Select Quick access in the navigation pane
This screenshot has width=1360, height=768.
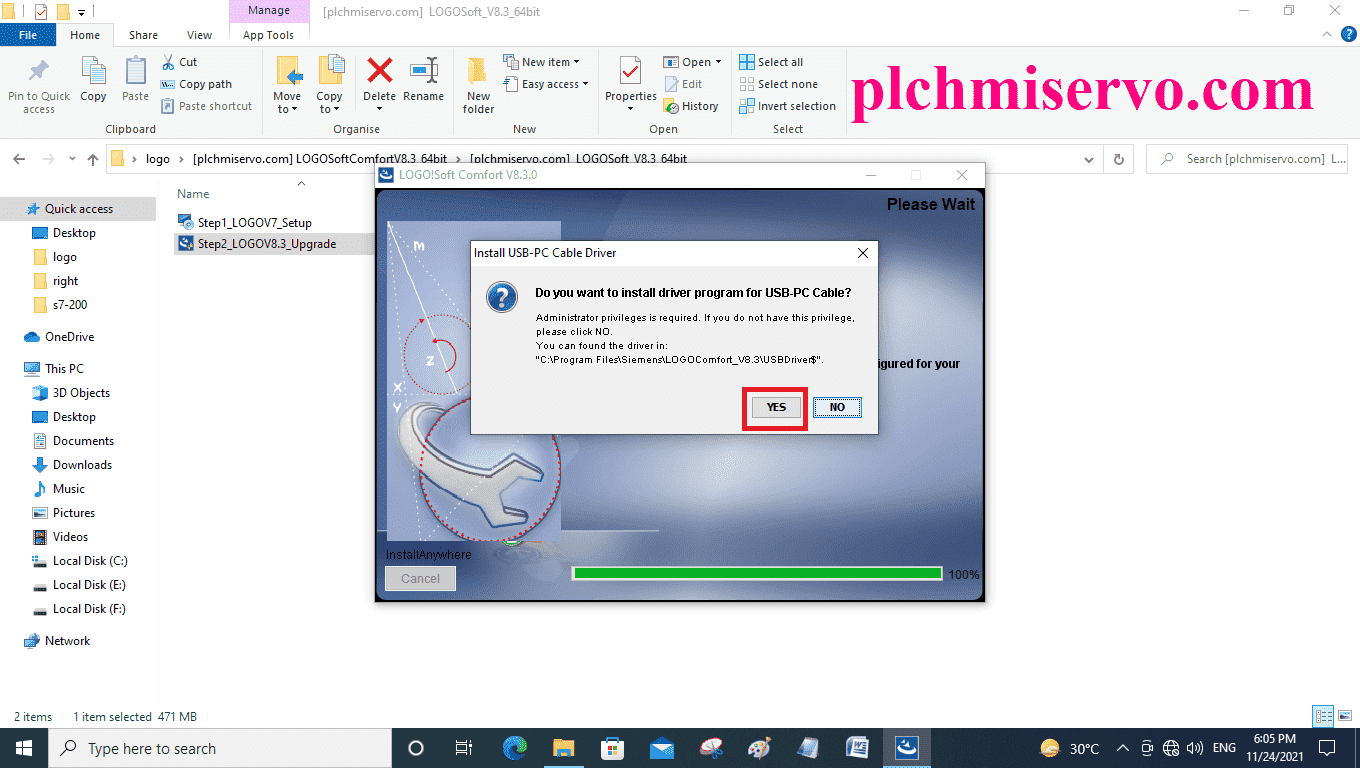pyautogui.click(x=78, y=209)
